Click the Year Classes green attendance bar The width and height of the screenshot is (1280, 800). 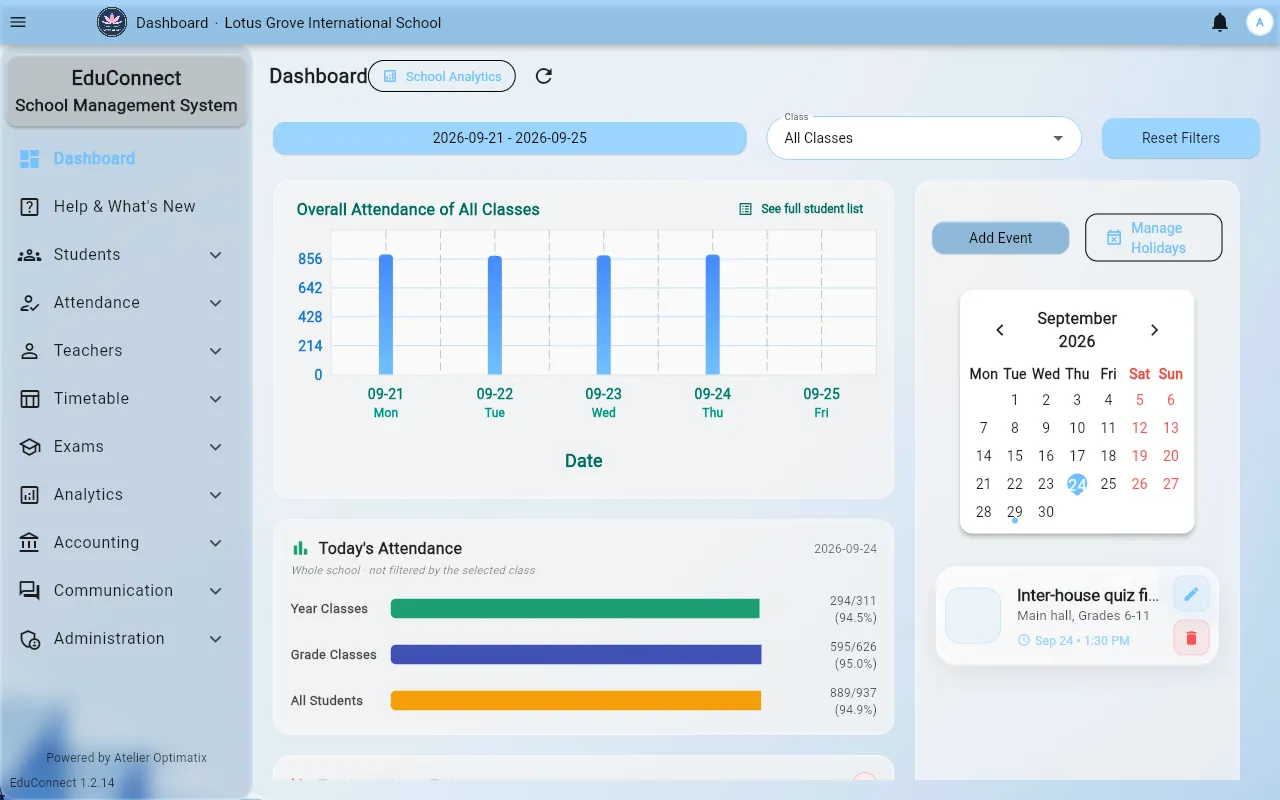click(575, 609)
